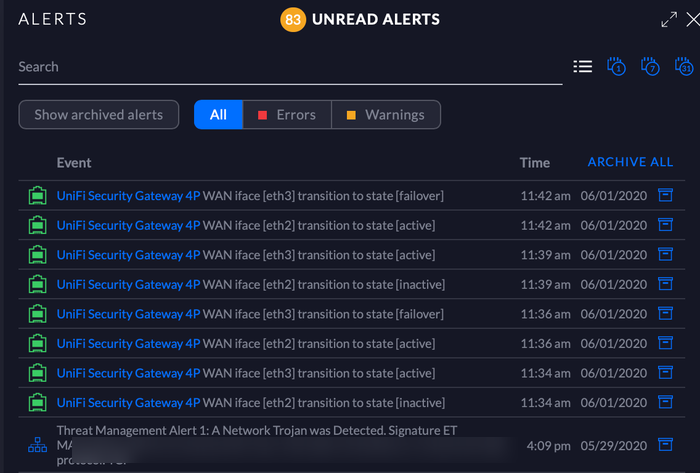Click gateway device icon of 11:39 eth3 active row
The width and height of the screenshot is (700, 473).
pos(38,254)
